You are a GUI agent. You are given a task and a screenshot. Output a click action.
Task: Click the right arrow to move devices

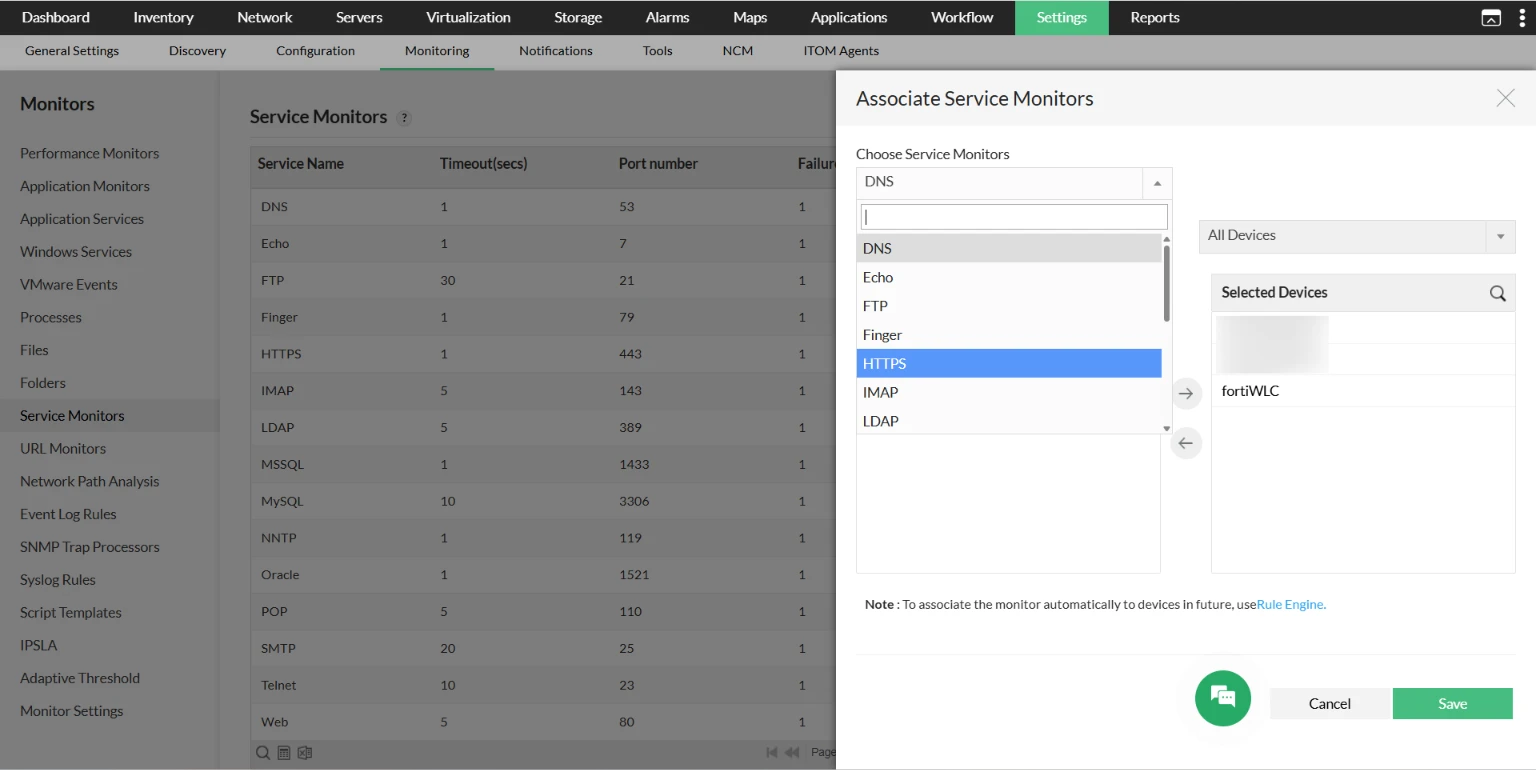click(1186, 394)
